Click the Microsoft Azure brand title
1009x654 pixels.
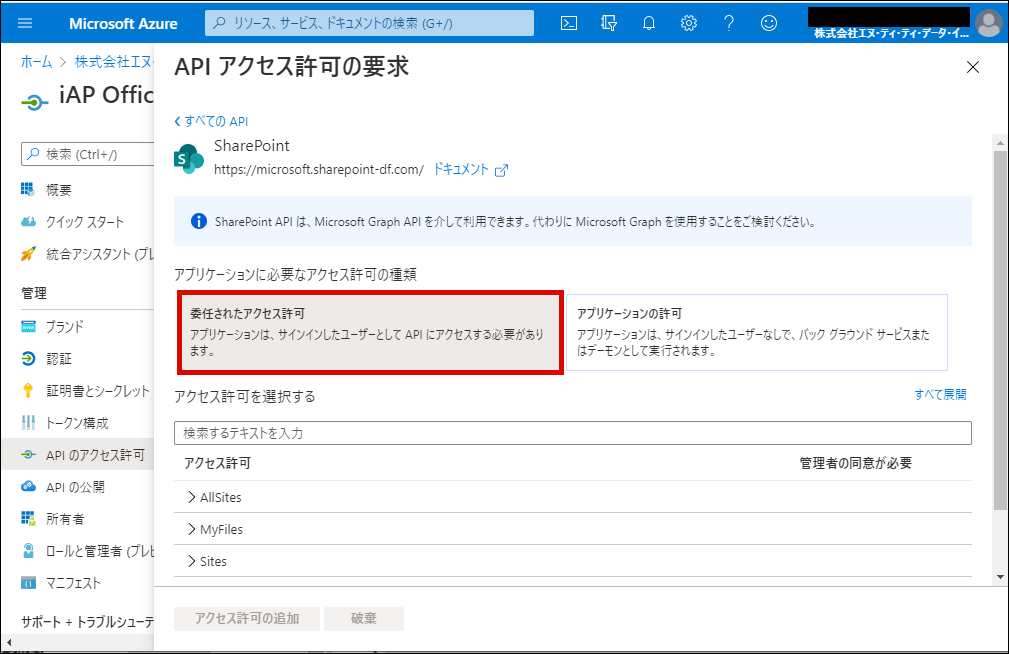tap(123, 24)
